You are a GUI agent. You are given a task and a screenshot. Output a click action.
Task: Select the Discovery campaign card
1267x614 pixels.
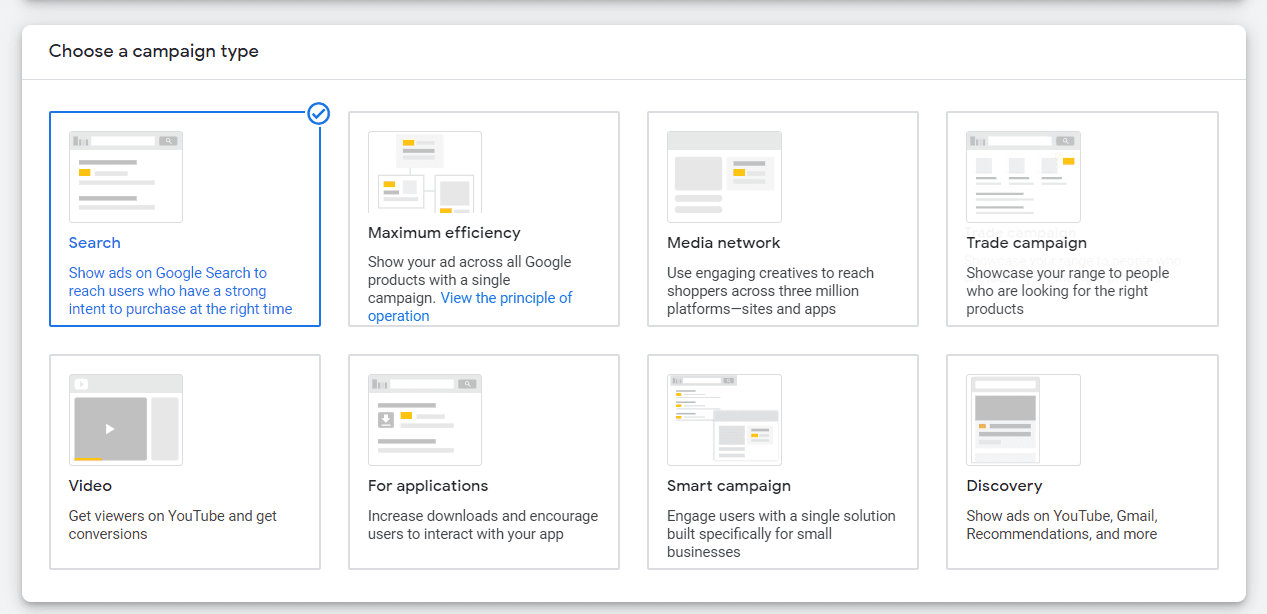coord(1082,462)
